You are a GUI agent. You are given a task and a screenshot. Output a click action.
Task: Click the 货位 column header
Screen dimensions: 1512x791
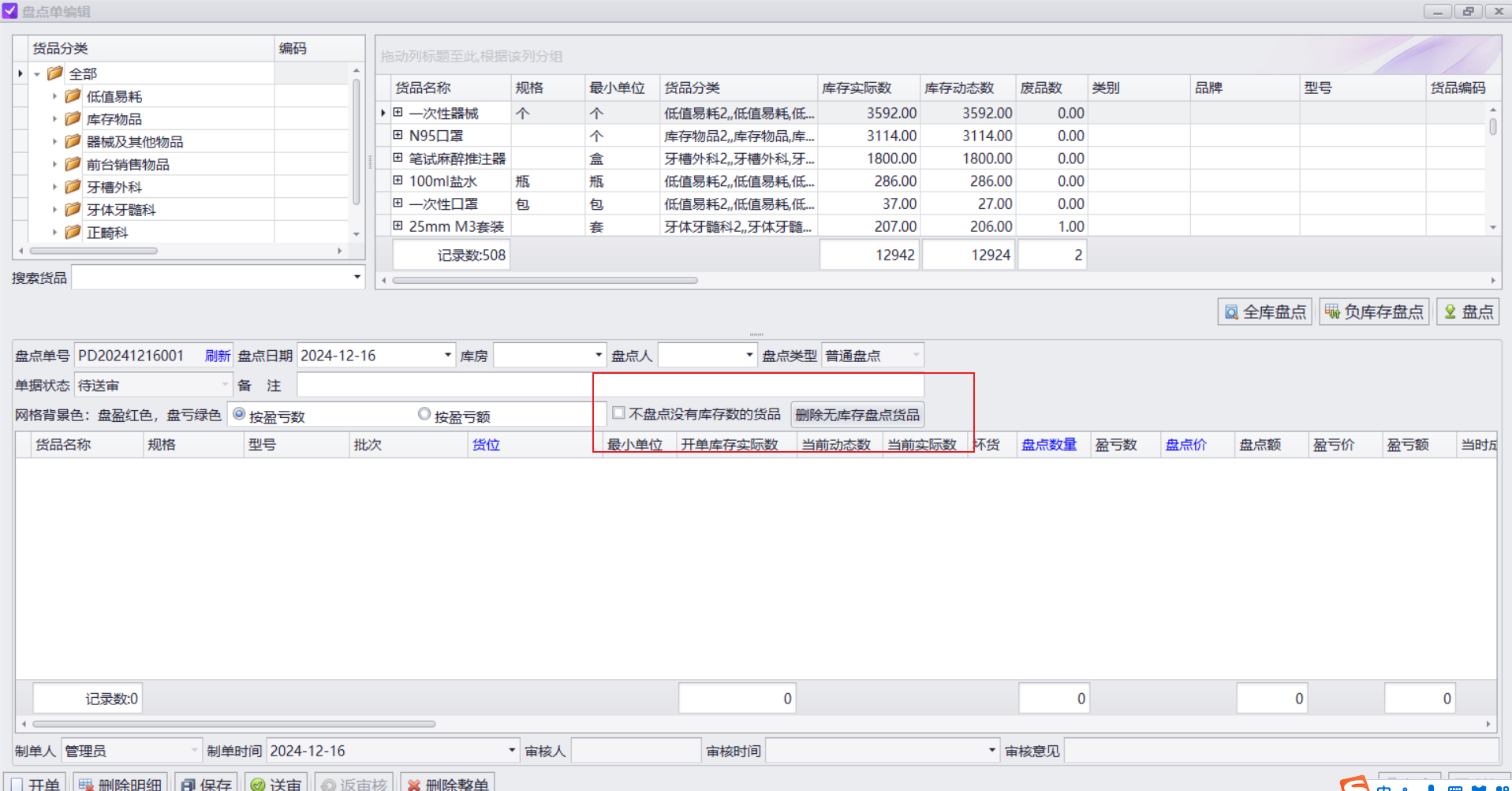click(536, 445)
